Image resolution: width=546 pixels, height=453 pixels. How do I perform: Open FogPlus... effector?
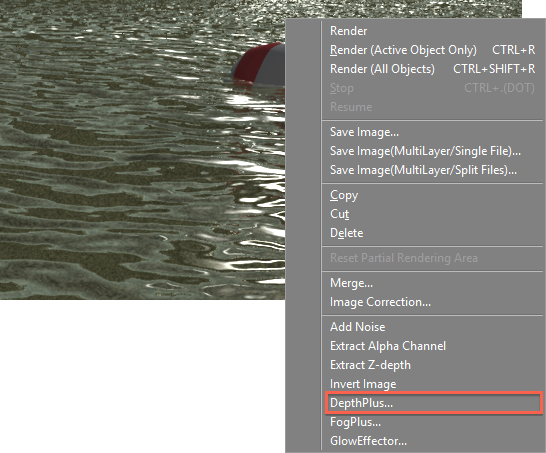pyautogui.click(x=432, y=422)
